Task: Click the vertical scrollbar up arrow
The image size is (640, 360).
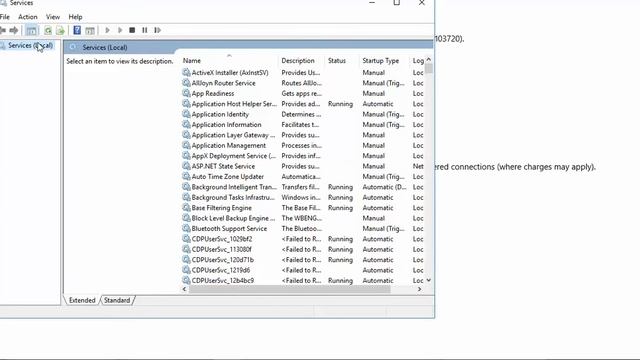Action: tap(429, 60)
